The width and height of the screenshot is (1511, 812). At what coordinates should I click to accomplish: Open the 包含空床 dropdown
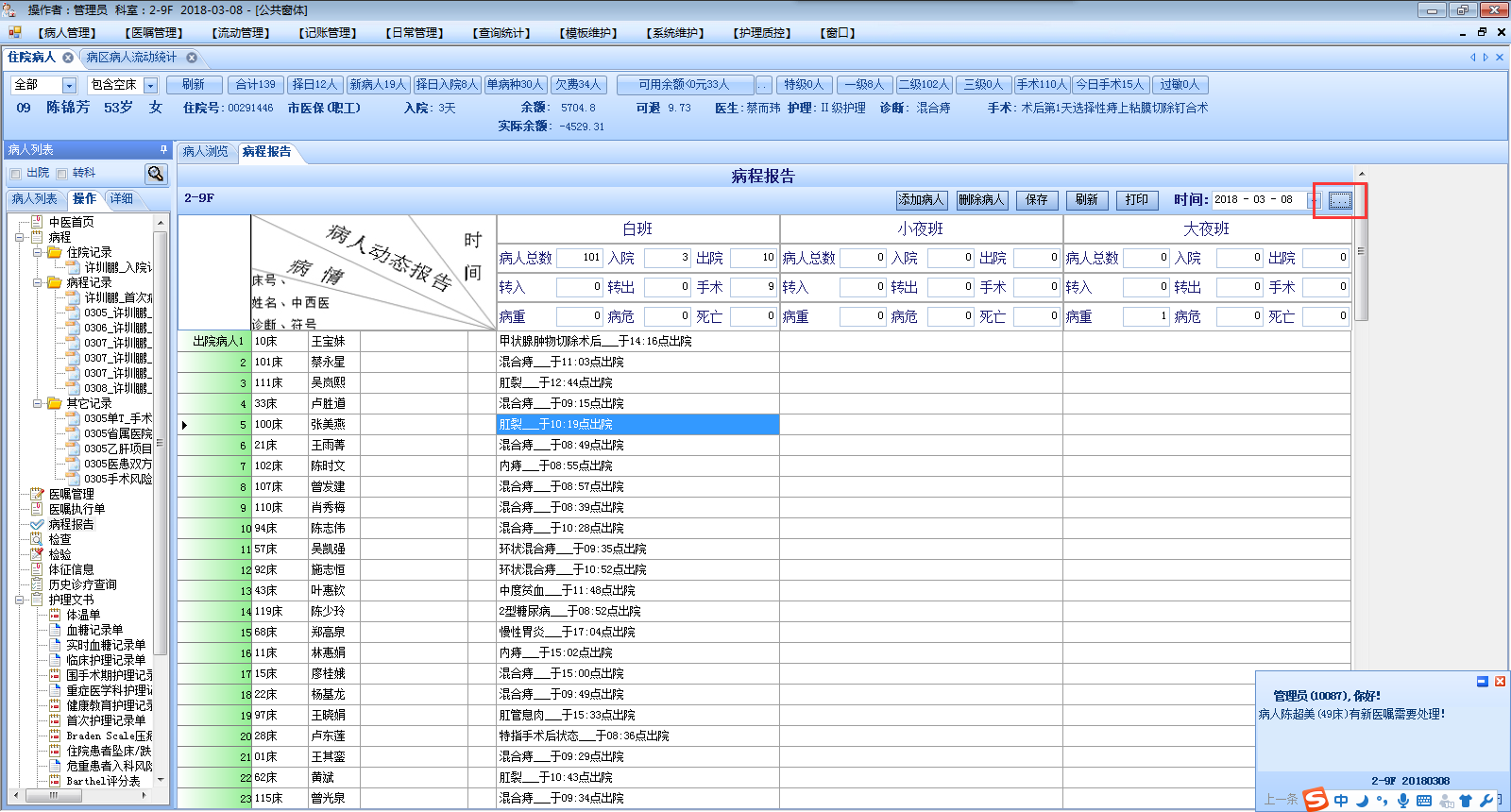coord(150,85)
